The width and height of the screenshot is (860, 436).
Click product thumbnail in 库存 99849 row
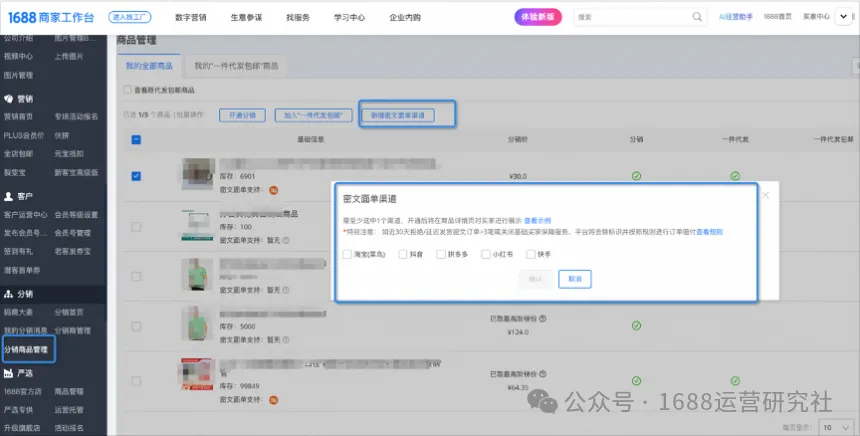197,375
